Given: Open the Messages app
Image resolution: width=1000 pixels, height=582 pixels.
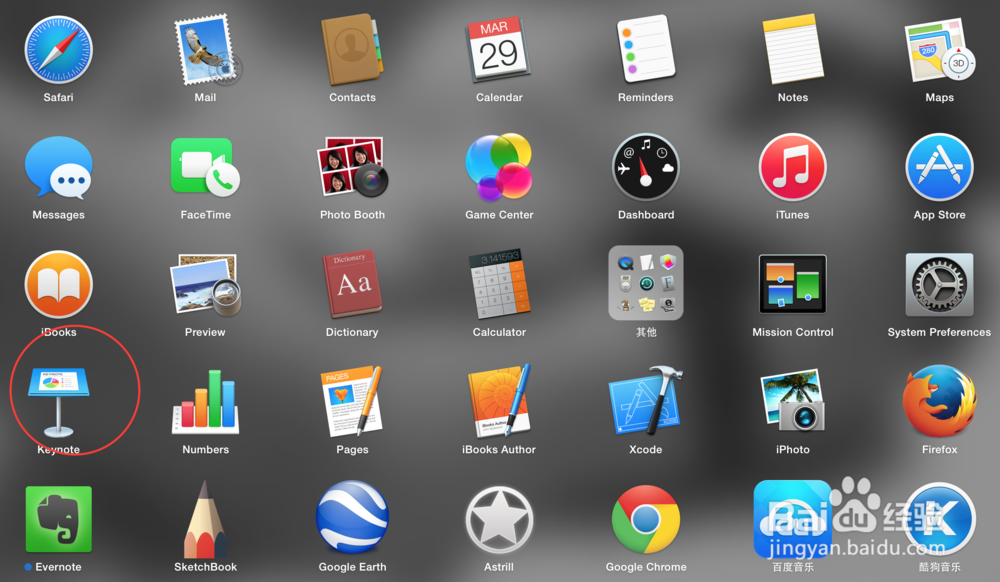Looking at the screenshot, I should (x=59, y=168).
